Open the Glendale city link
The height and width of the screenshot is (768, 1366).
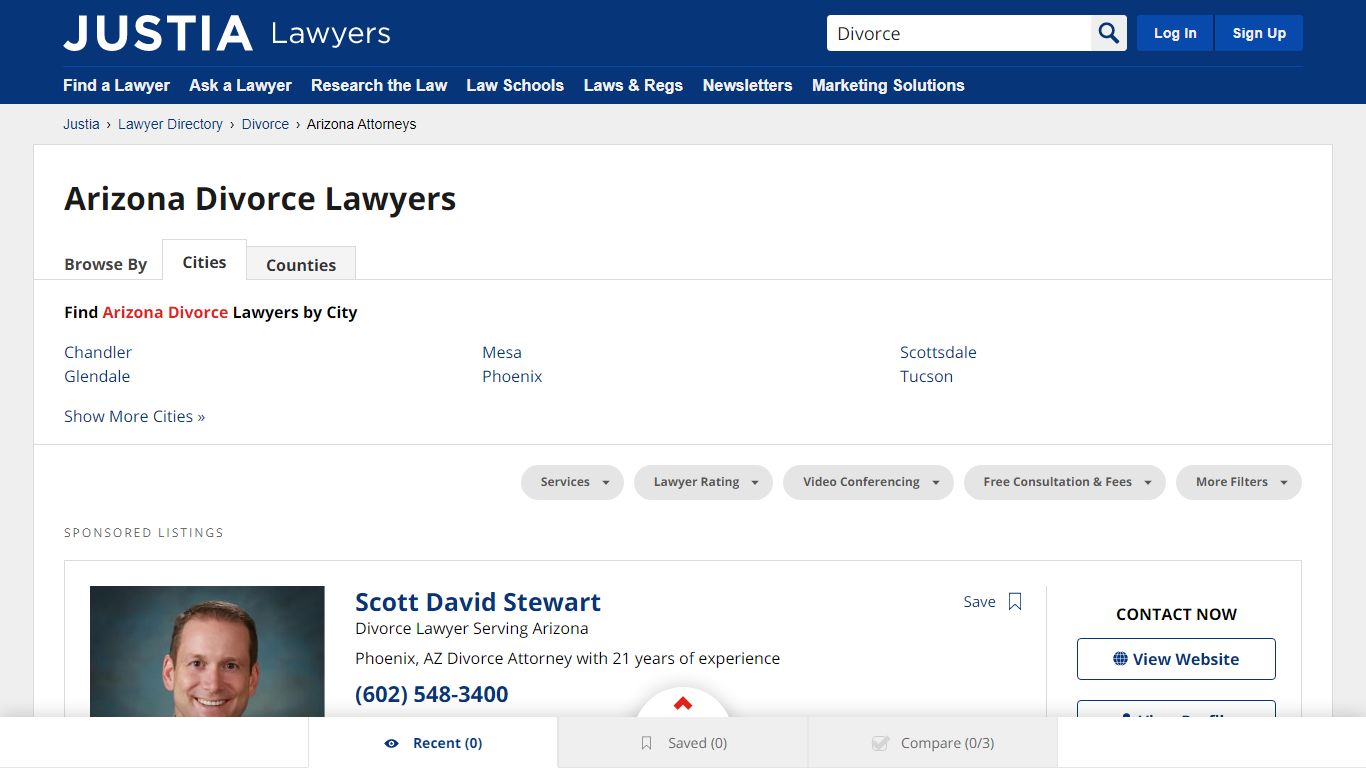click(x=97, y=376)
